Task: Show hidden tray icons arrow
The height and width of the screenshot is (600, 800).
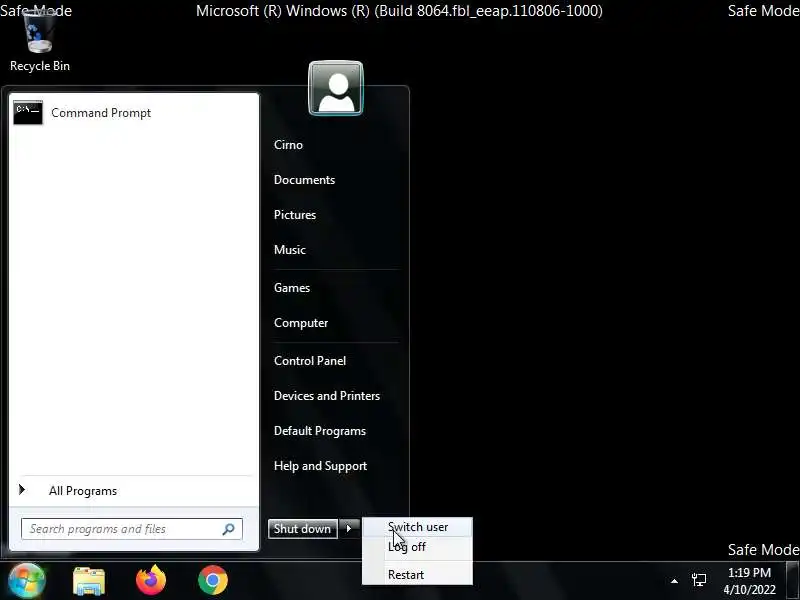Action: [674, 581]
